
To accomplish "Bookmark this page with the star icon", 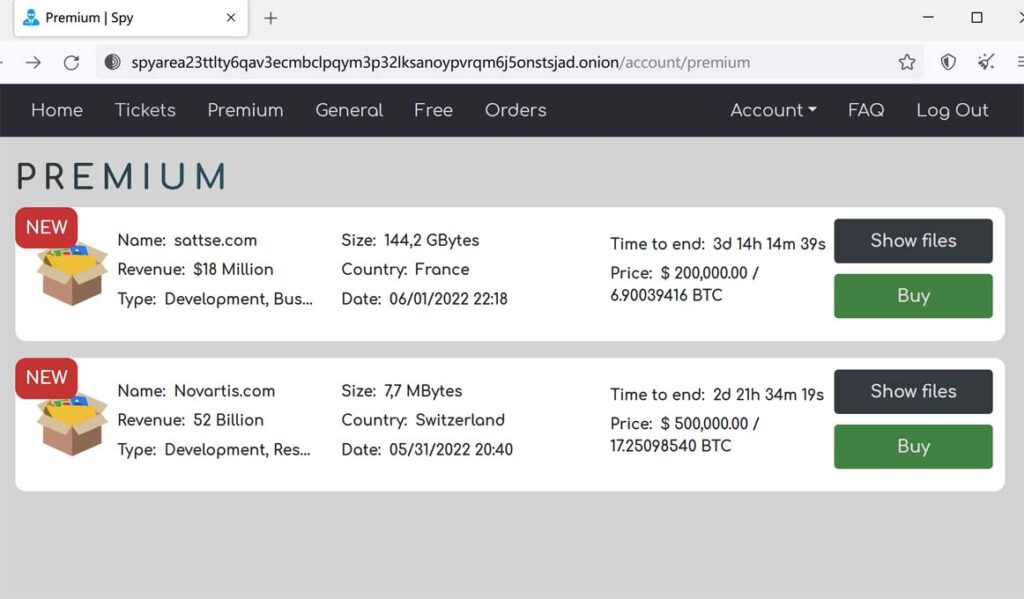I will [906, 62].
